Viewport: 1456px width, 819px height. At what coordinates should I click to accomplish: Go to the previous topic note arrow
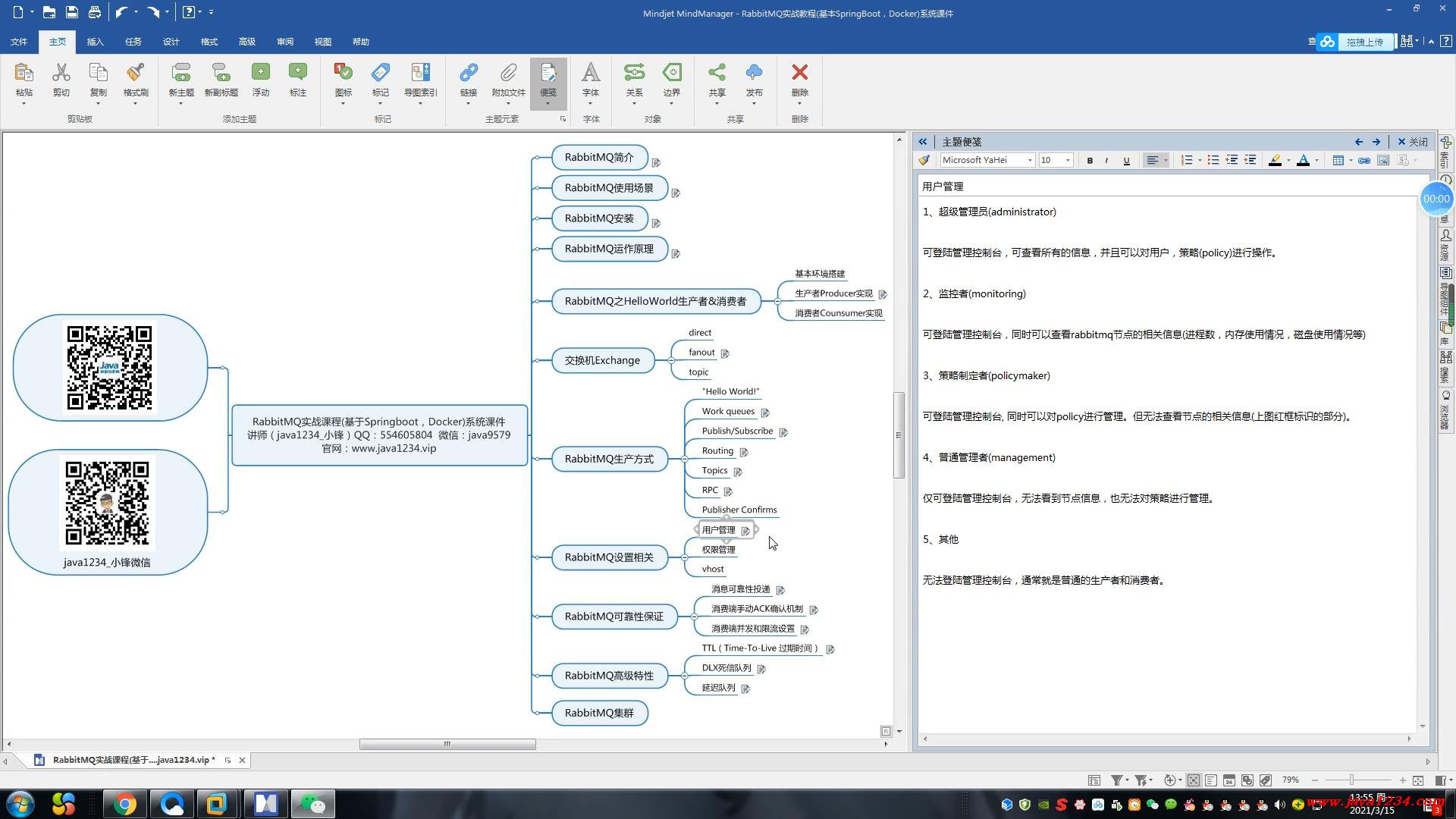pyautogui.click(x=1359, y=142)
